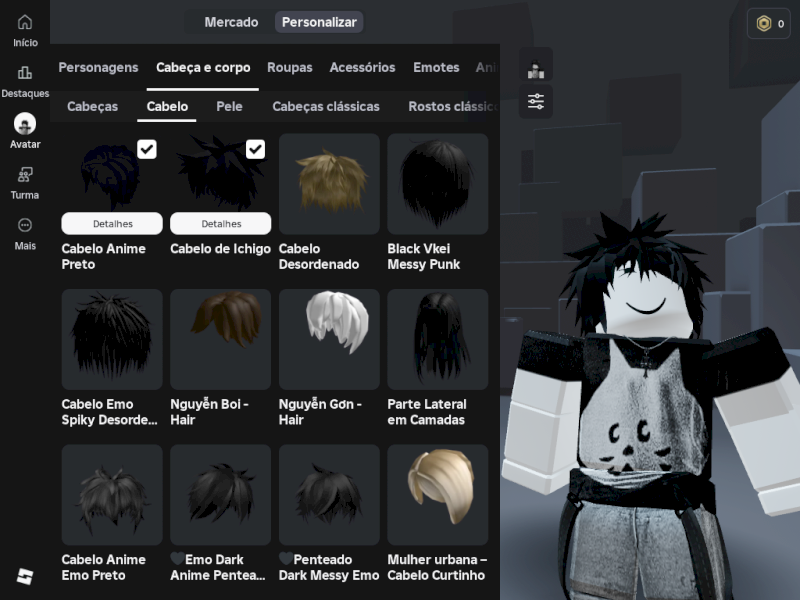This screenshot has height=600, width=800.
Task: Equip Parte Lateral em Camadas hair
Action: tap(438, 339)
